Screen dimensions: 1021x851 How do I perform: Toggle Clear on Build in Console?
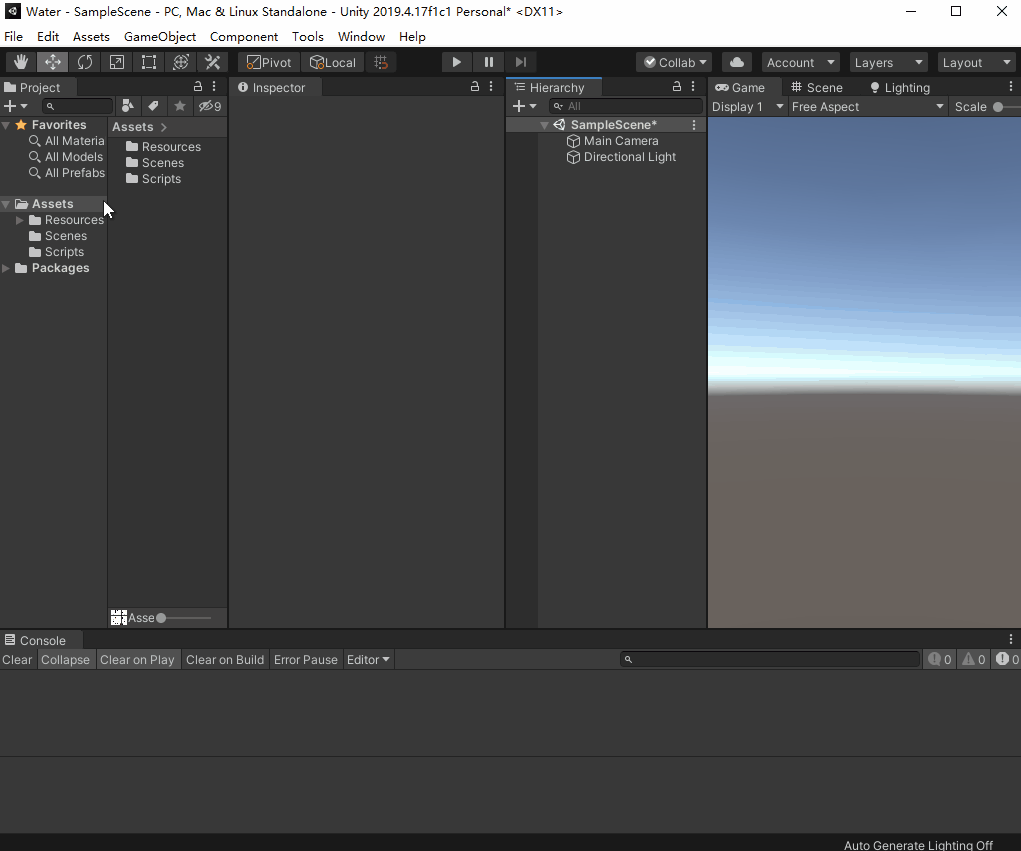click(x=225, y=660)
